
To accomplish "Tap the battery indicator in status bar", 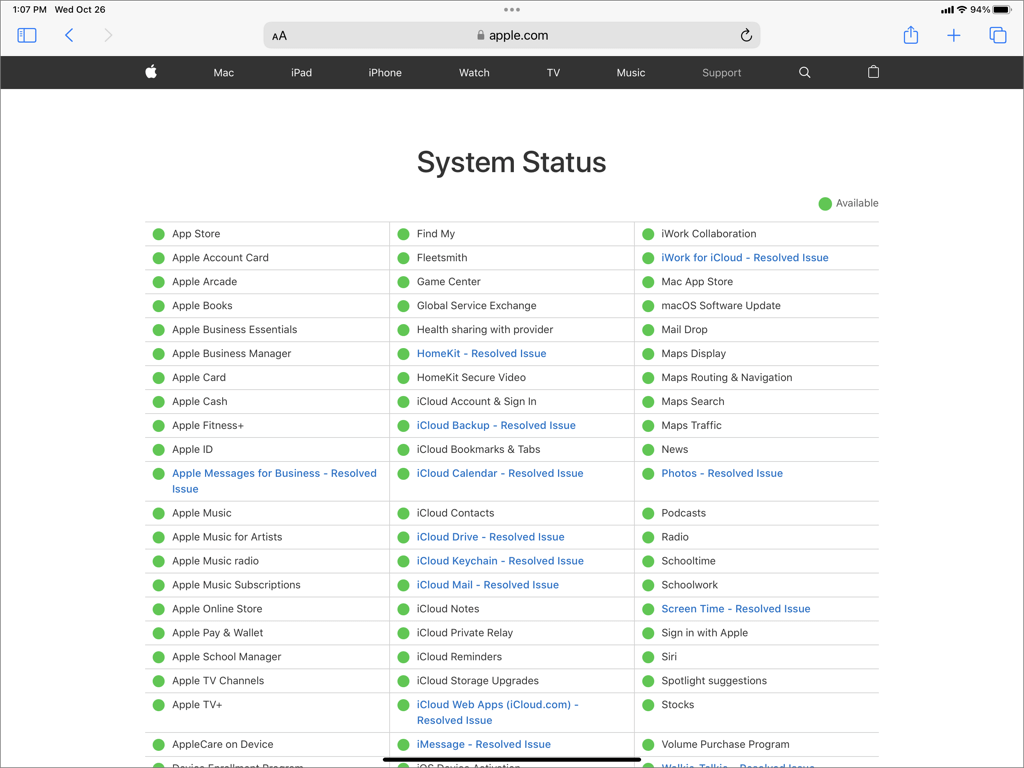I will point(1002,10).
